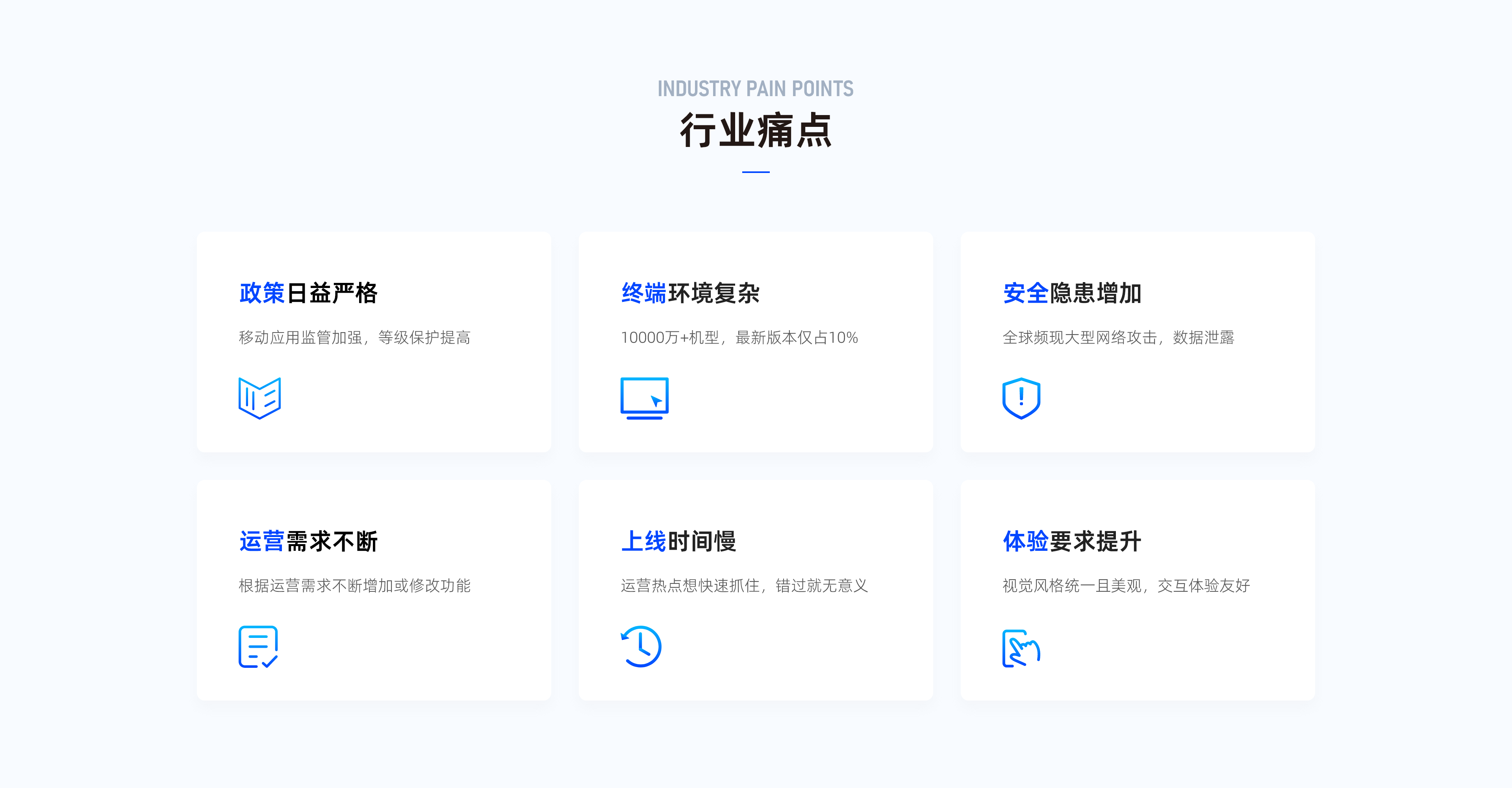Click description 视觉风格统一且美观，交互体验友好
Image resolution: width=1512 pixels, height=788 pixels.
[1127, 586]
